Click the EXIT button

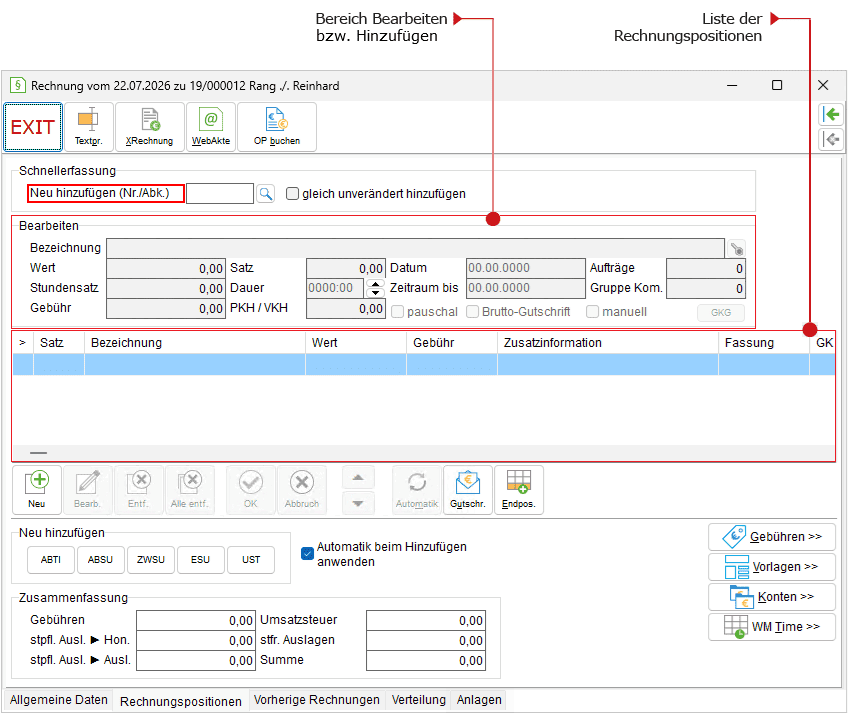[x=33, y=127]
